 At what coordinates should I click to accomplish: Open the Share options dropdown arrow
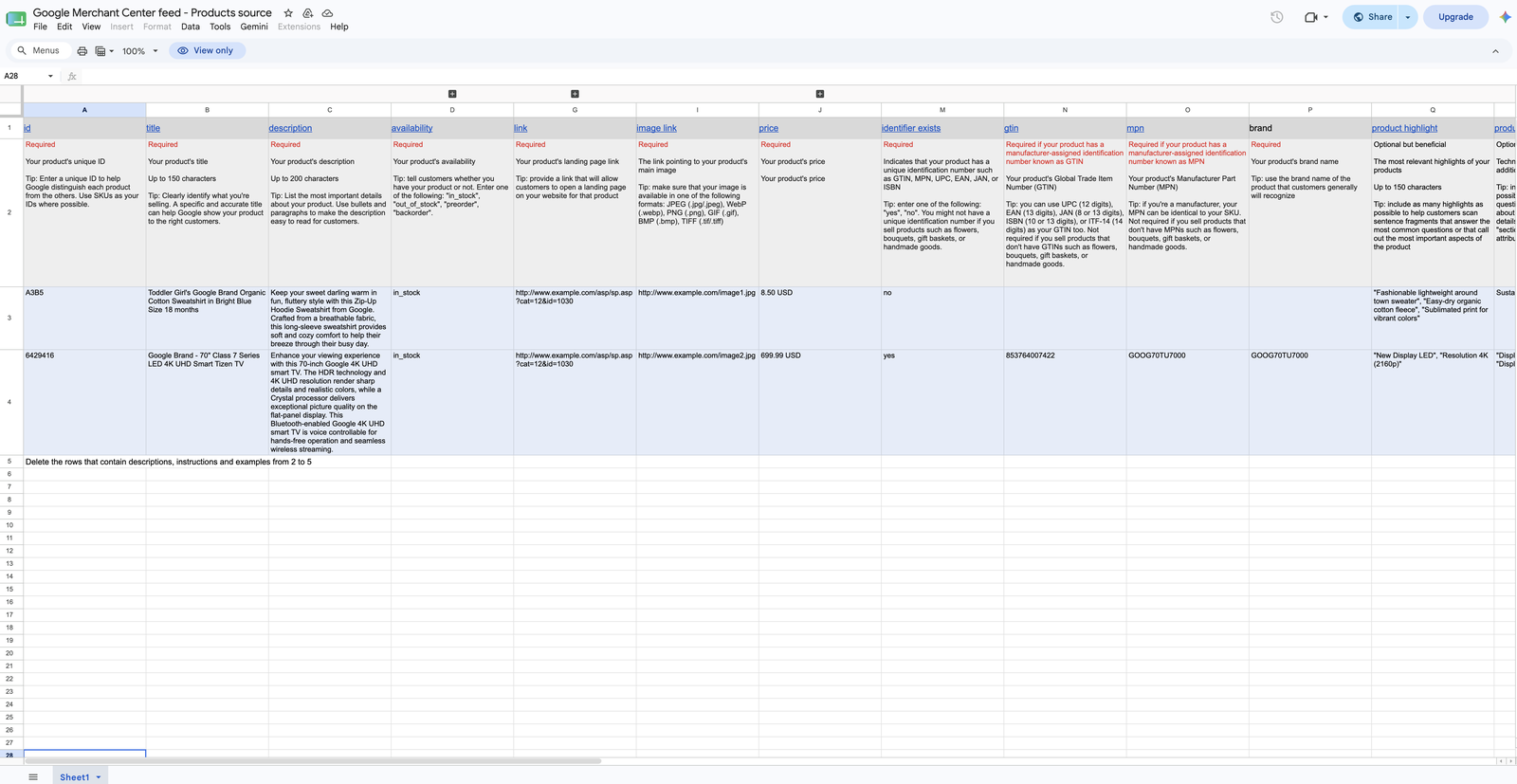tap(1408, 17)
